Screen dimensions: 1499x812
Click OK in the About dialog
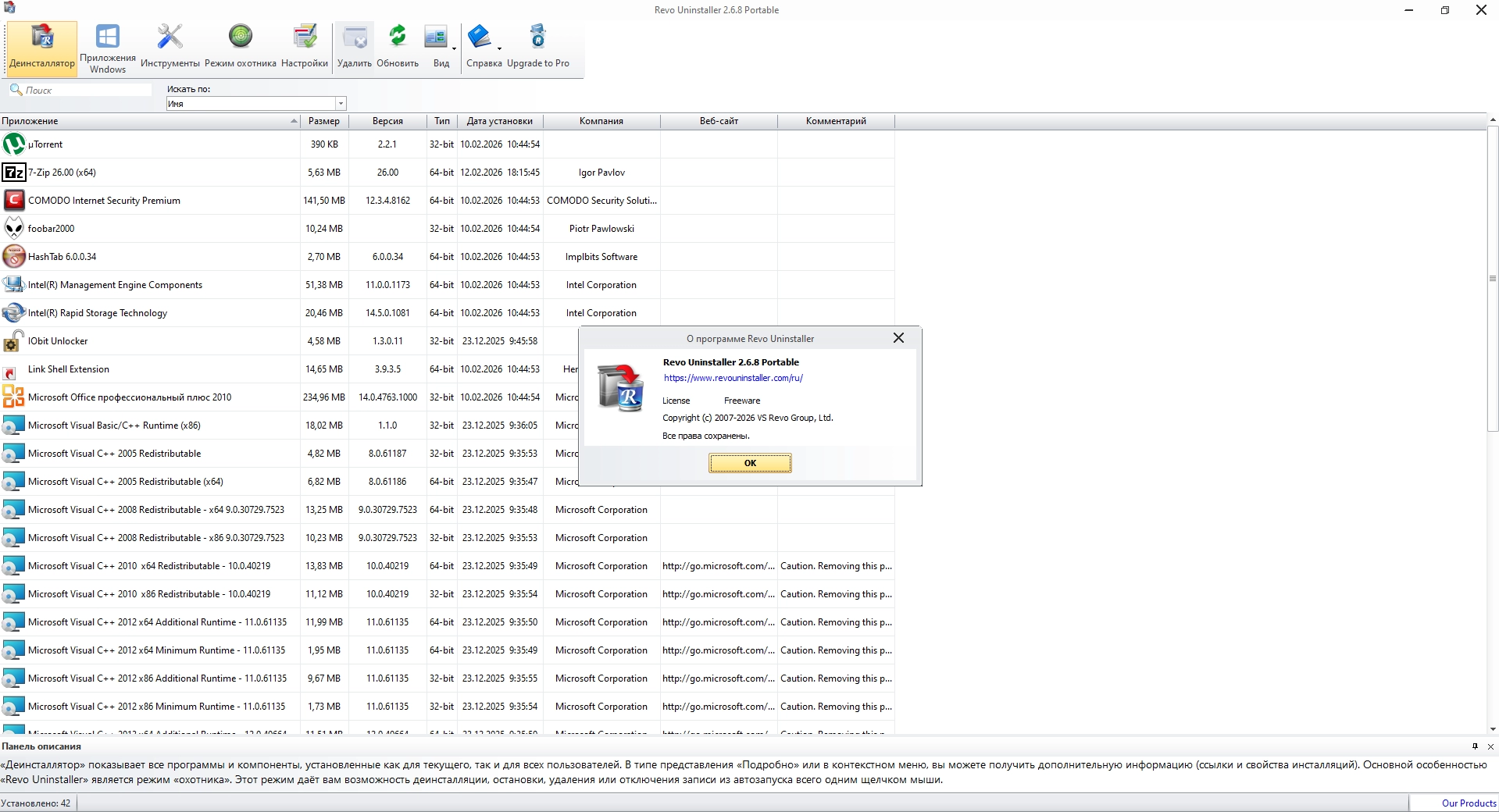click(750, 463)
